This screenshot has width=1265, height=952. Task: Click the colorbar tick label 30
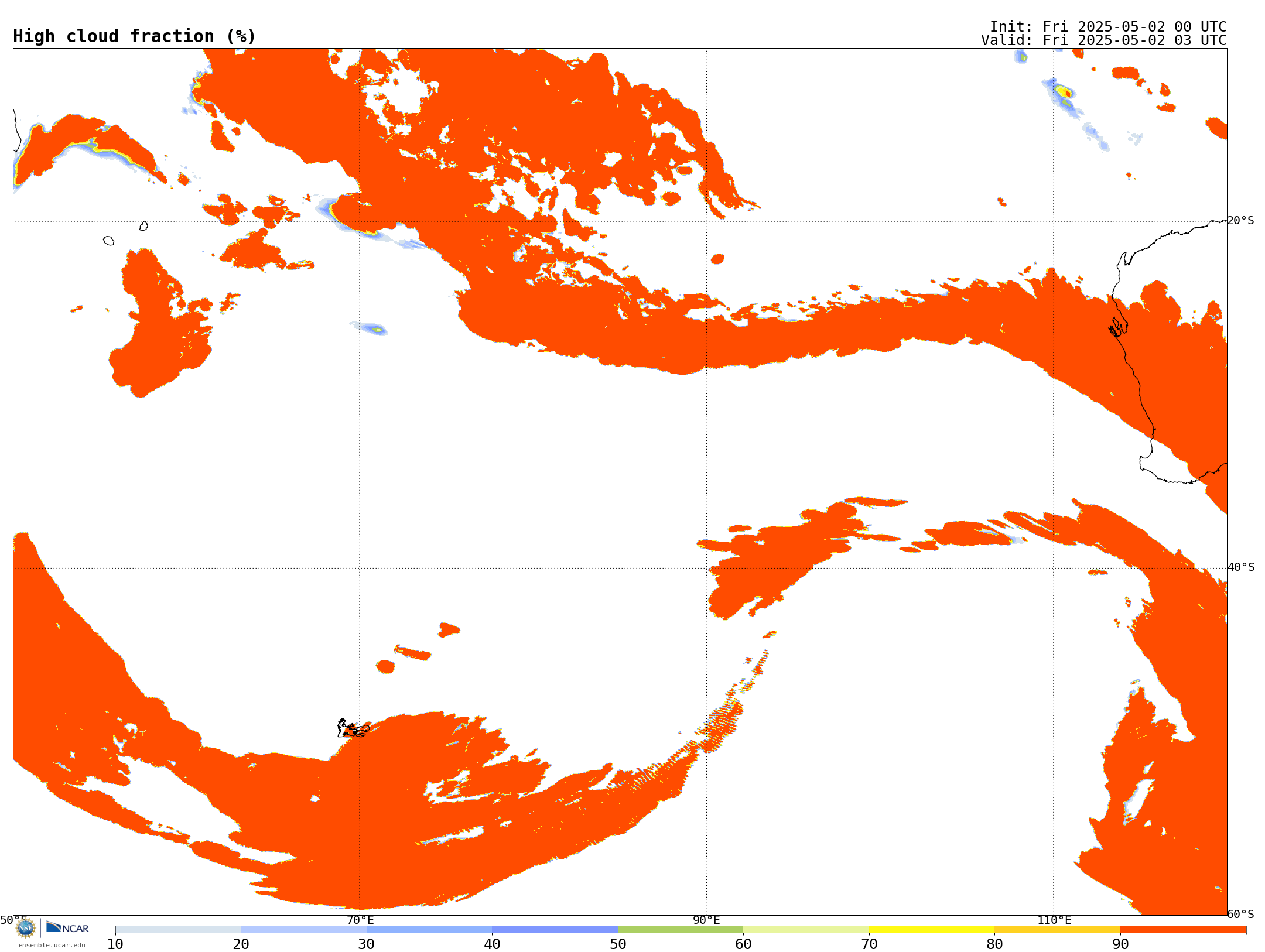click(x=367, y=944)
